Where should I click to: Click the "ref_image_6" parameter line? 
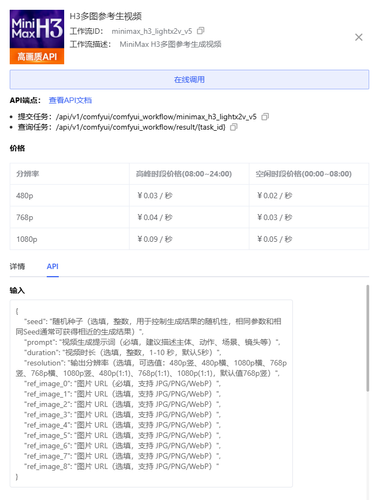click(x=122, y=446)
